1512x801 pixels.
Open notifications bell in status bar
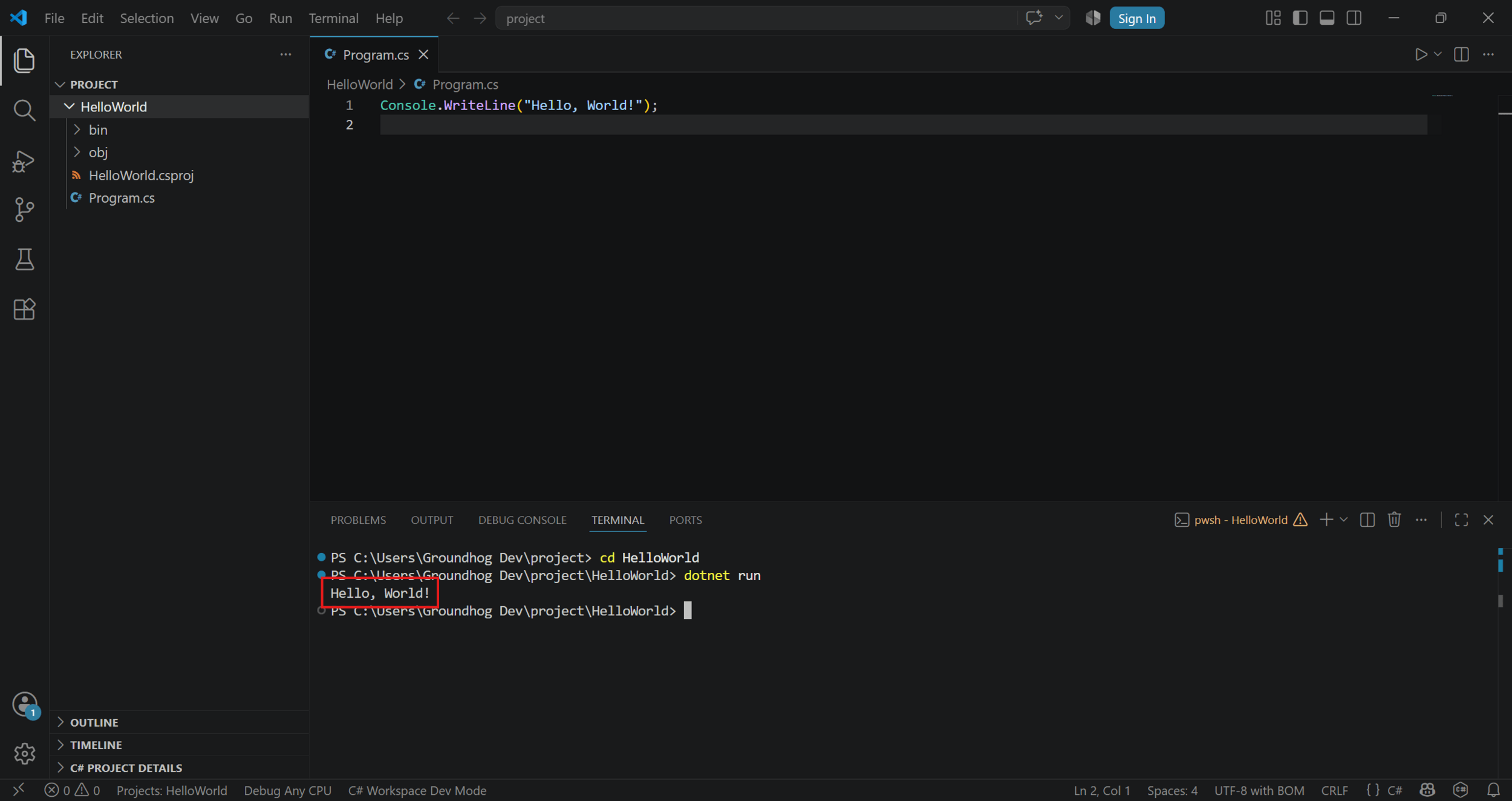point(1493,790)
